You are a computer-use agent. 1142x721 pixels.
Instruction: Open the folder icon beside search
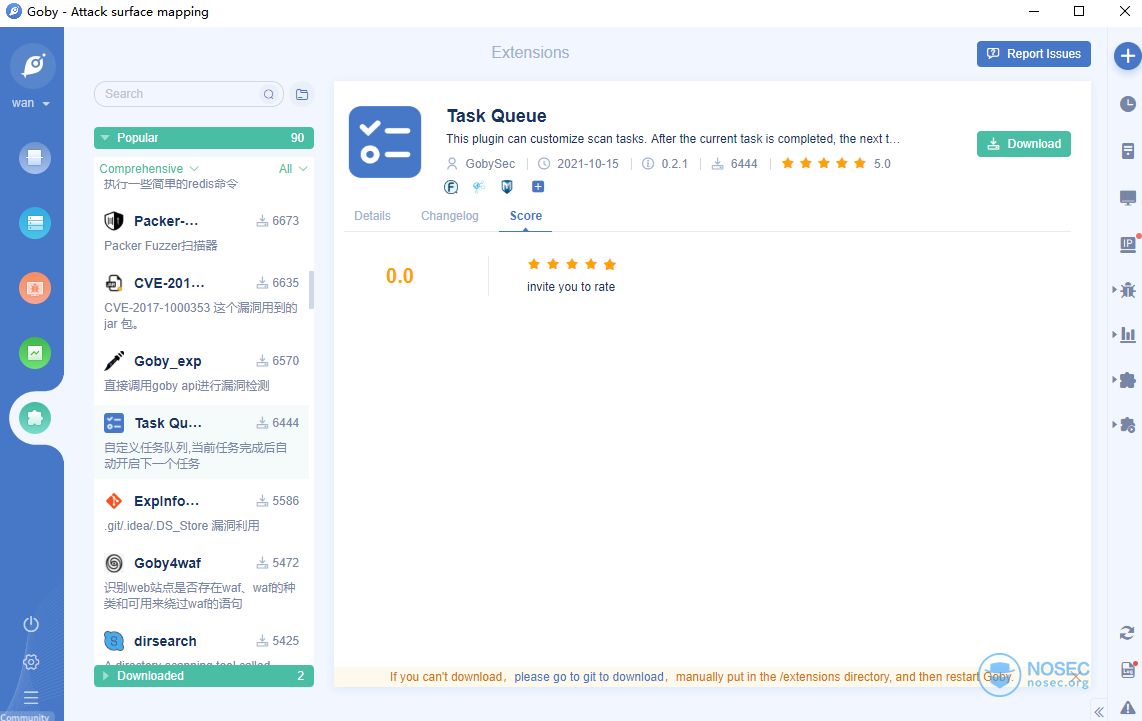click(x=302, y=94)
